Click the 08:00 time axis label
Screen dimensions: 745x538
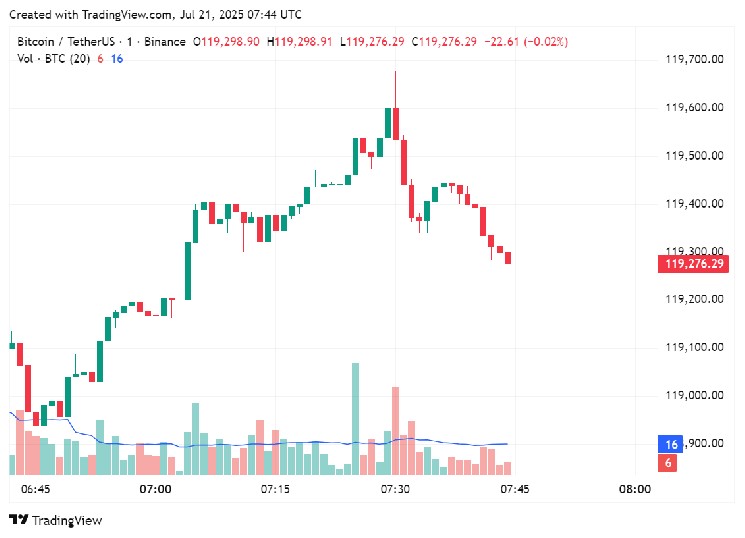(635, 490)
